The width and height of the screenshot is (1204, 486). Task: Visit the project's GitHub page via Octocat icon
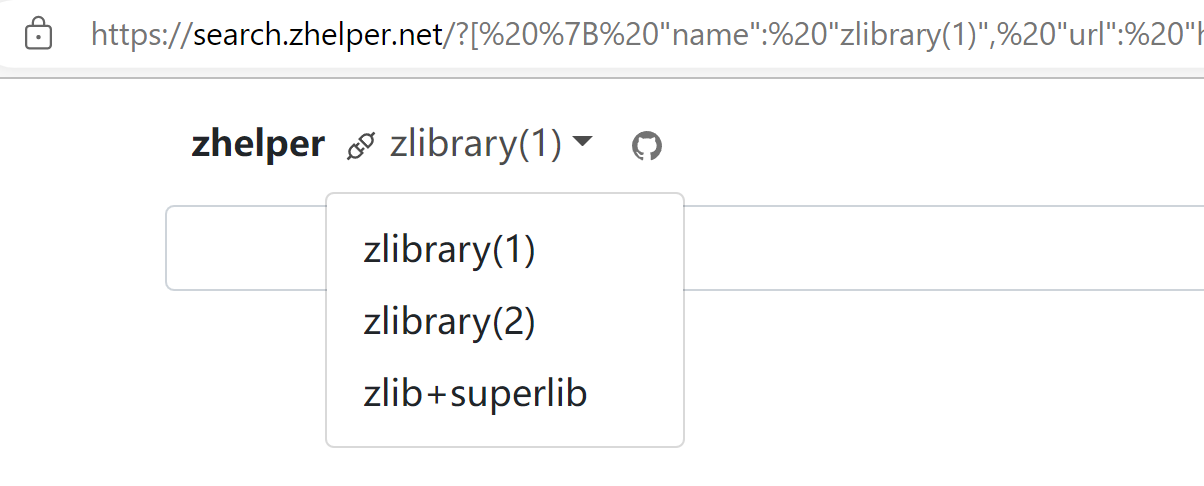pyautogui.click(x=647, y=146)
